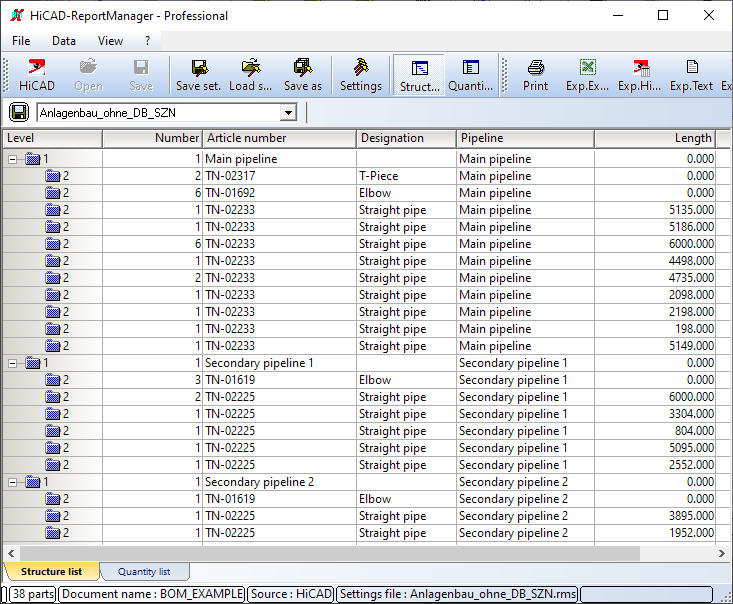Select the 5095.000 length cell
This screenshot has width=733, height=604.
(x=655, y=448)
